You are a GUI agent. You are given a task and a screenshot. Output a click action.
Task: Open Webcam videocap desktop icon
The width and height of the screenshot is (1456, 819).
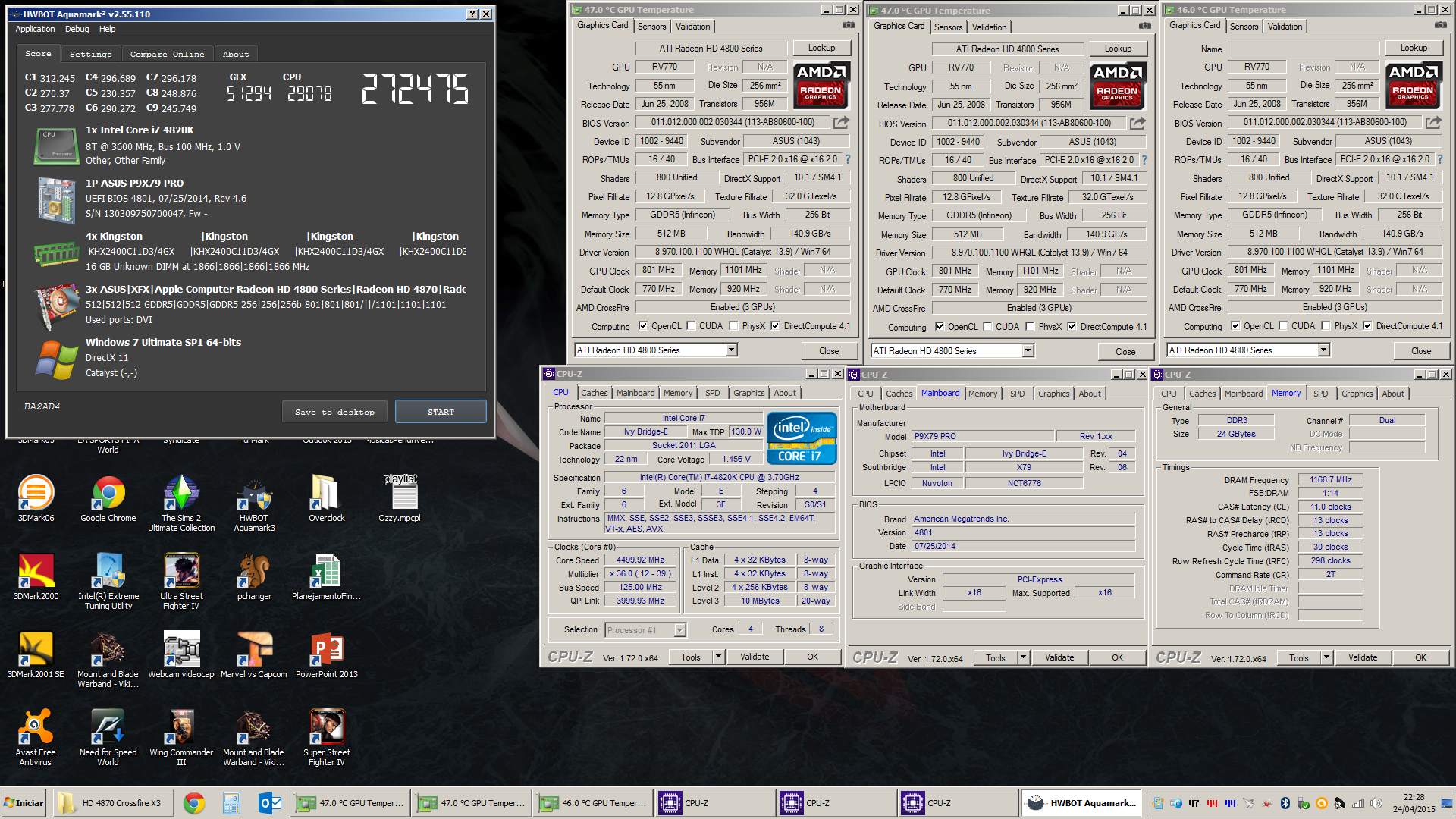[x=181, y=654]
